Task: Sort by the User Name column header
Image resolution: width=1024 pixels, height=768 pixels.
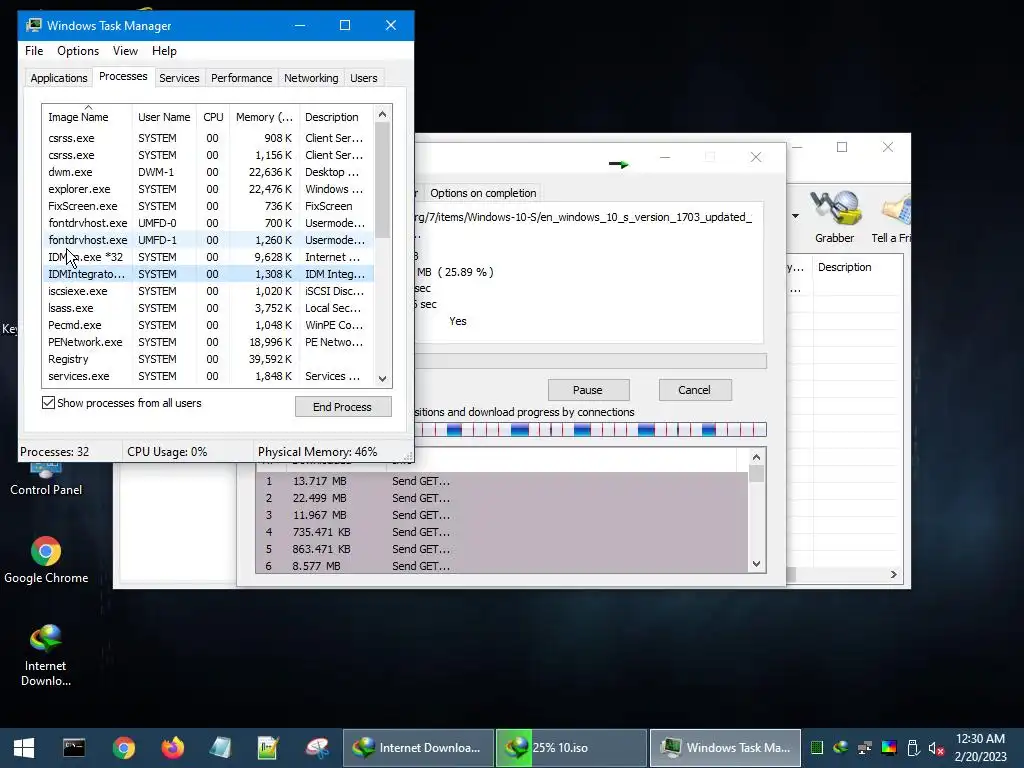Action: coord(164,117)
